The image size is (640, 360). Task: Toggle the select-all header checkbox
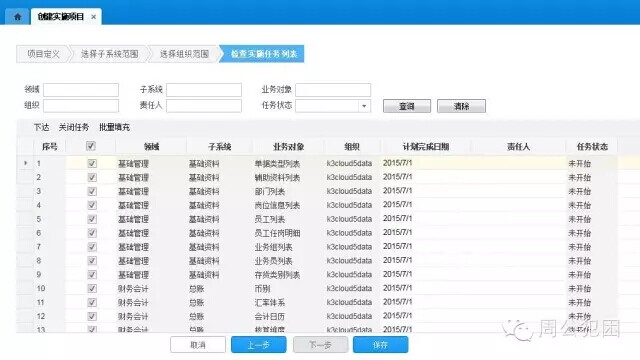[x=91, y=146]
